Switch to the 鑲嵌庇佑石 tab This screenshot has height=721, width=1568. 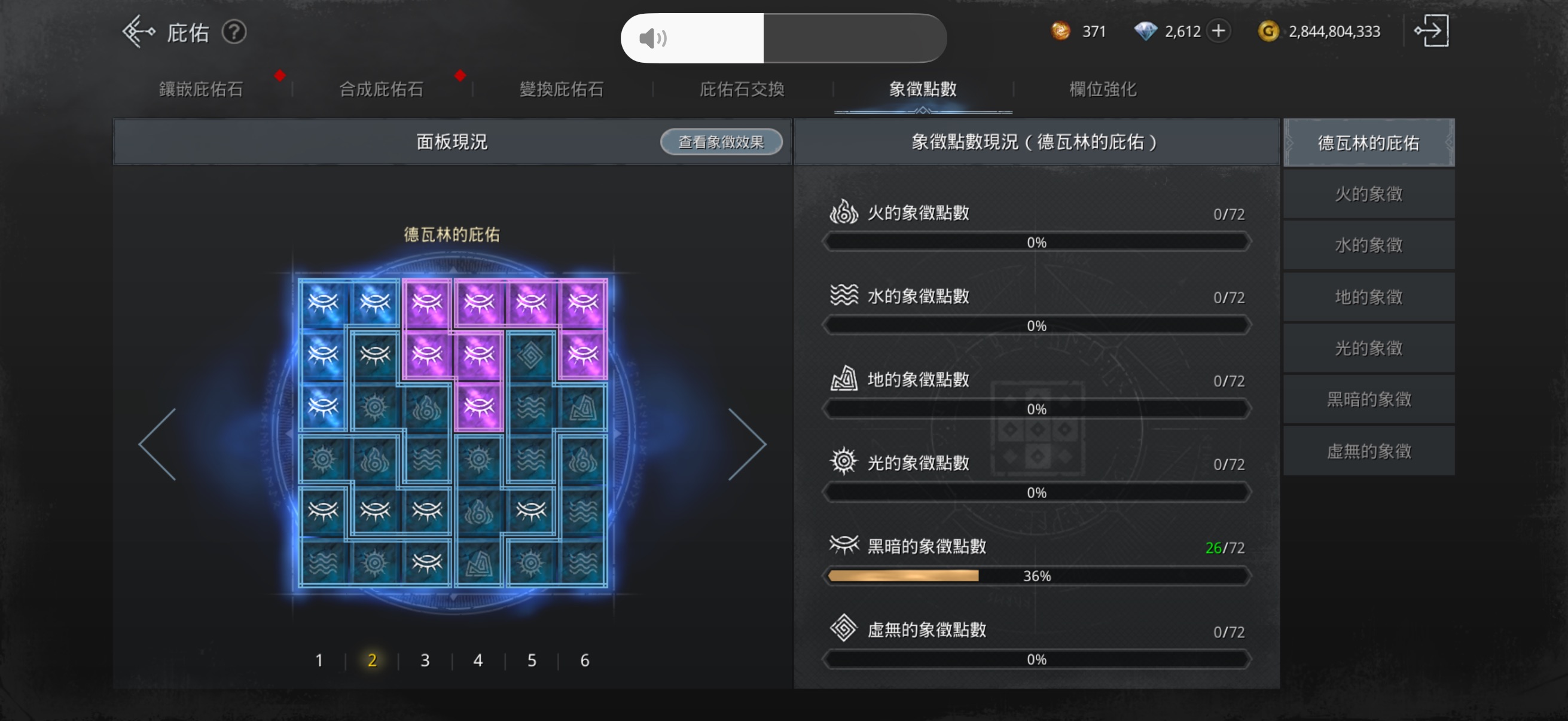(201, 90)
